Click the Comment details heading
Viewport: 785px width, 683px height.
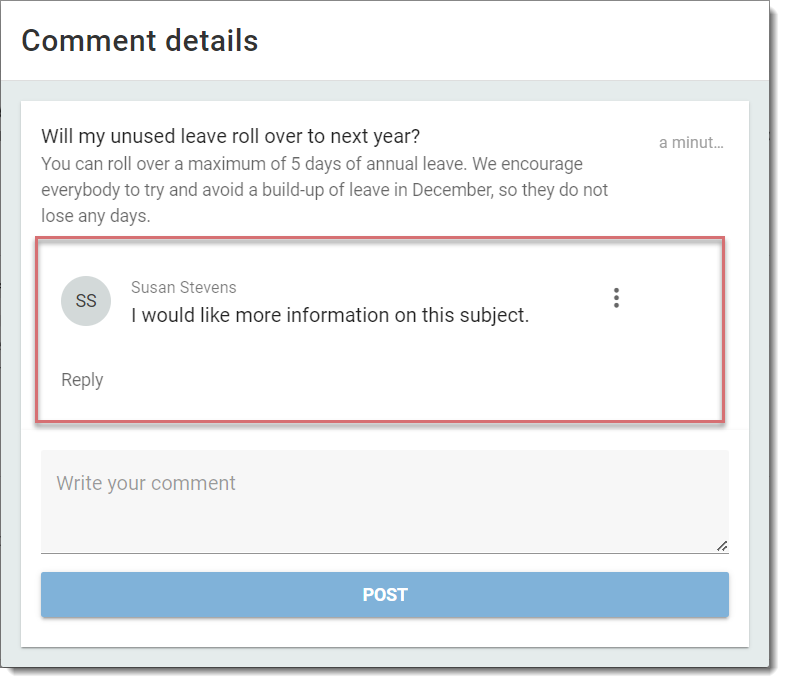(x=140, y=41)
